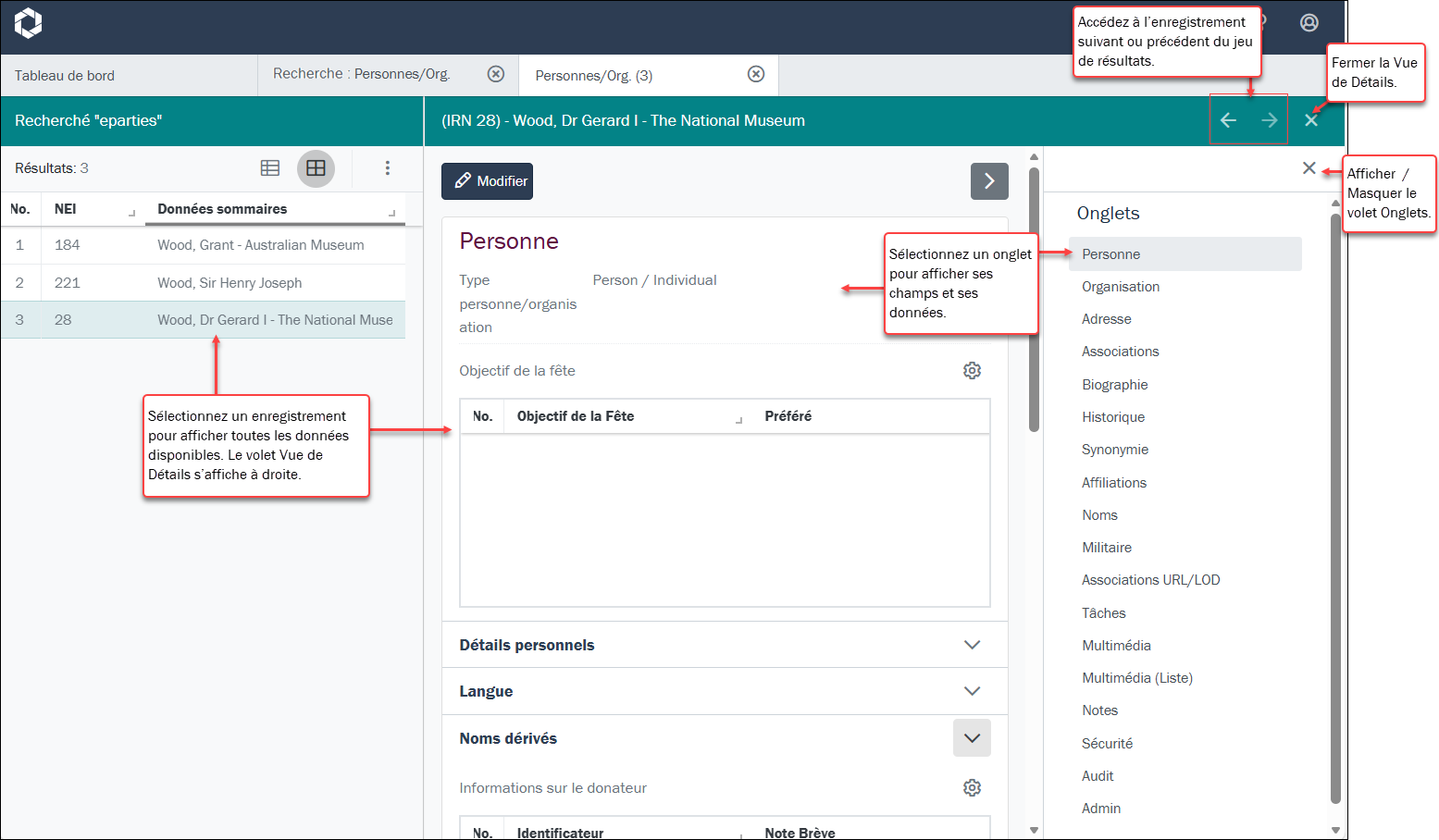
Task: Go to previous record arrow
Action: click(1229, 120)
